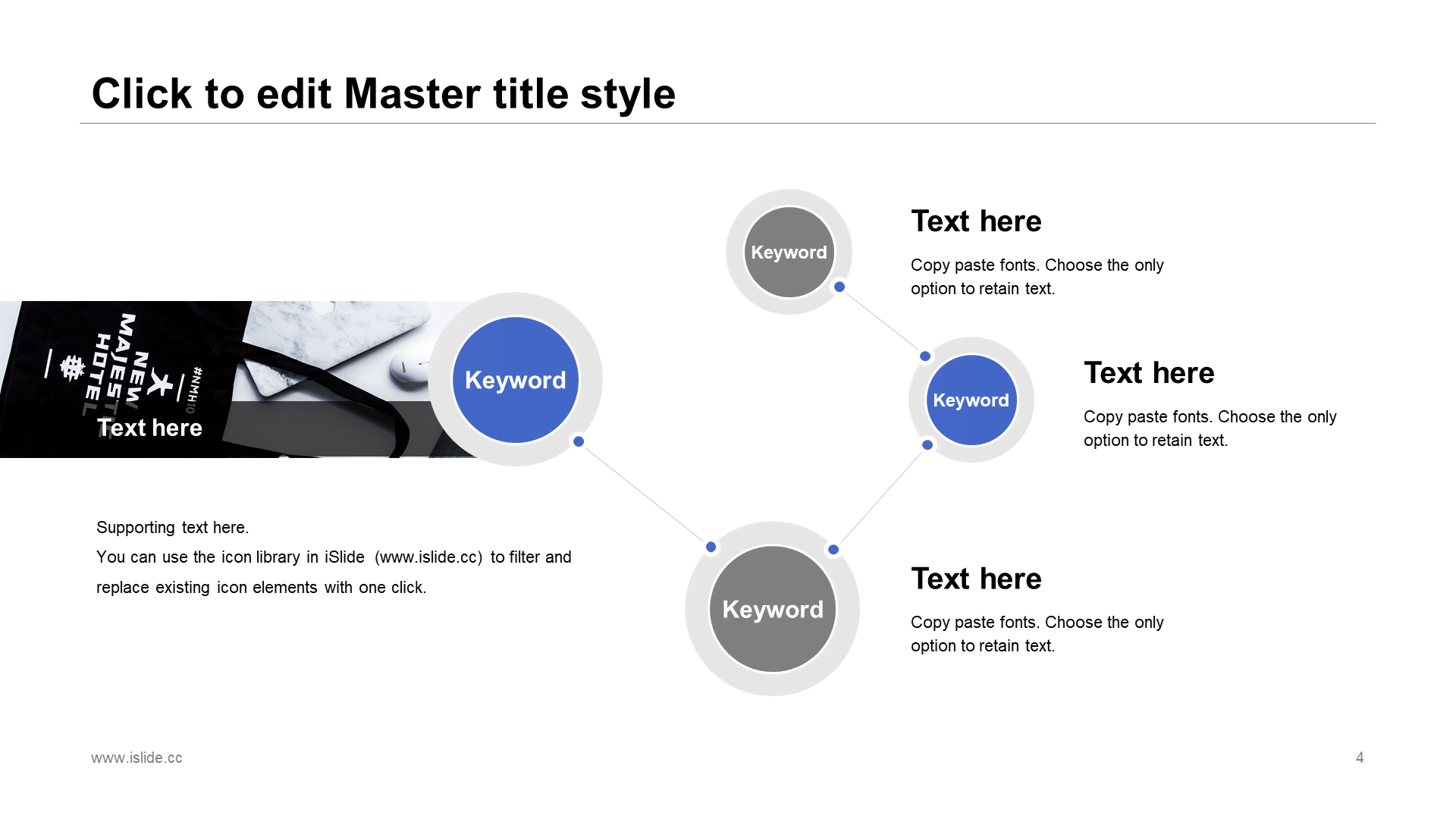Click middle 'Text here' heading beside blue circle
The height and width of the screenshot is (819, 1456).
coord(1149,373)
